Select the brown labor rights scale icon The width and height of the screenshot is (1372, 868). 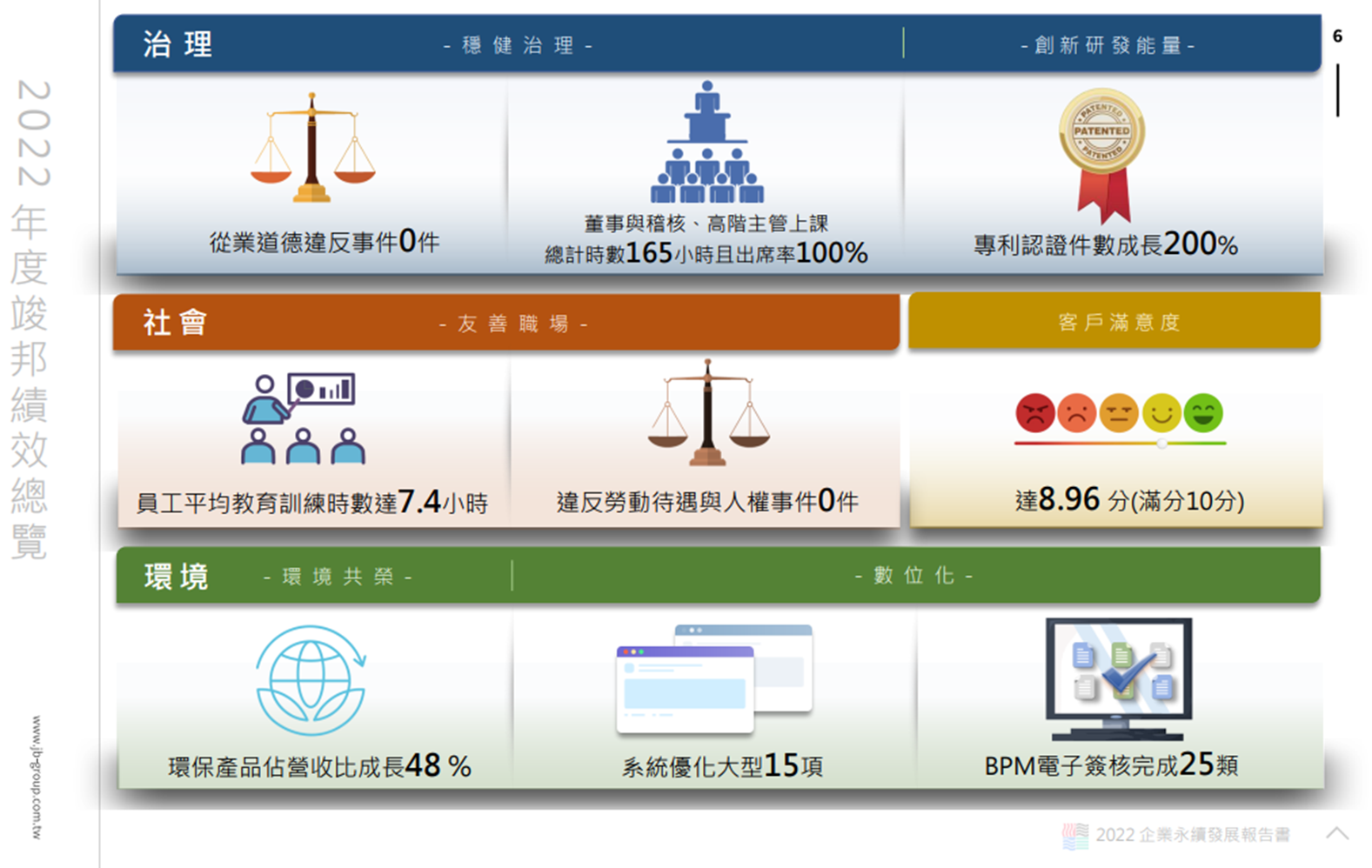tap(708, 413)
